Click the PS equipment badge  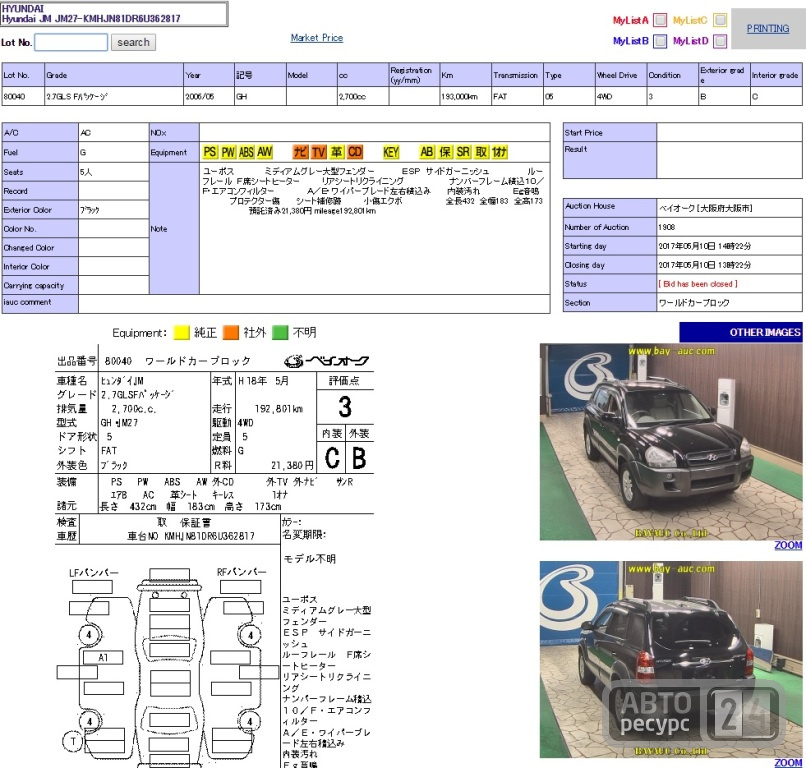pos(210,152)
